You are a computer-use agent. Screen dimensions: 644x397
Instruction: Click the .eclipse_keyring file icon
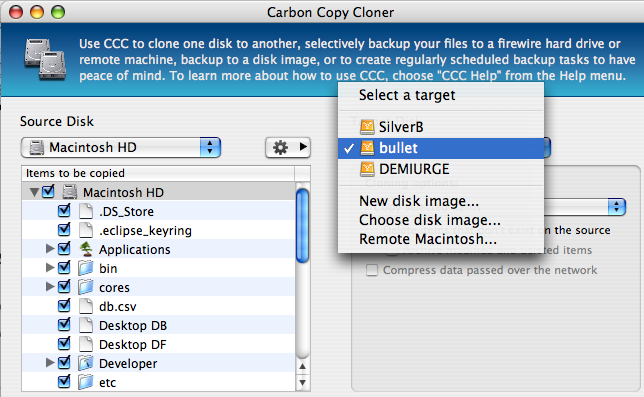tap(85, 230)
